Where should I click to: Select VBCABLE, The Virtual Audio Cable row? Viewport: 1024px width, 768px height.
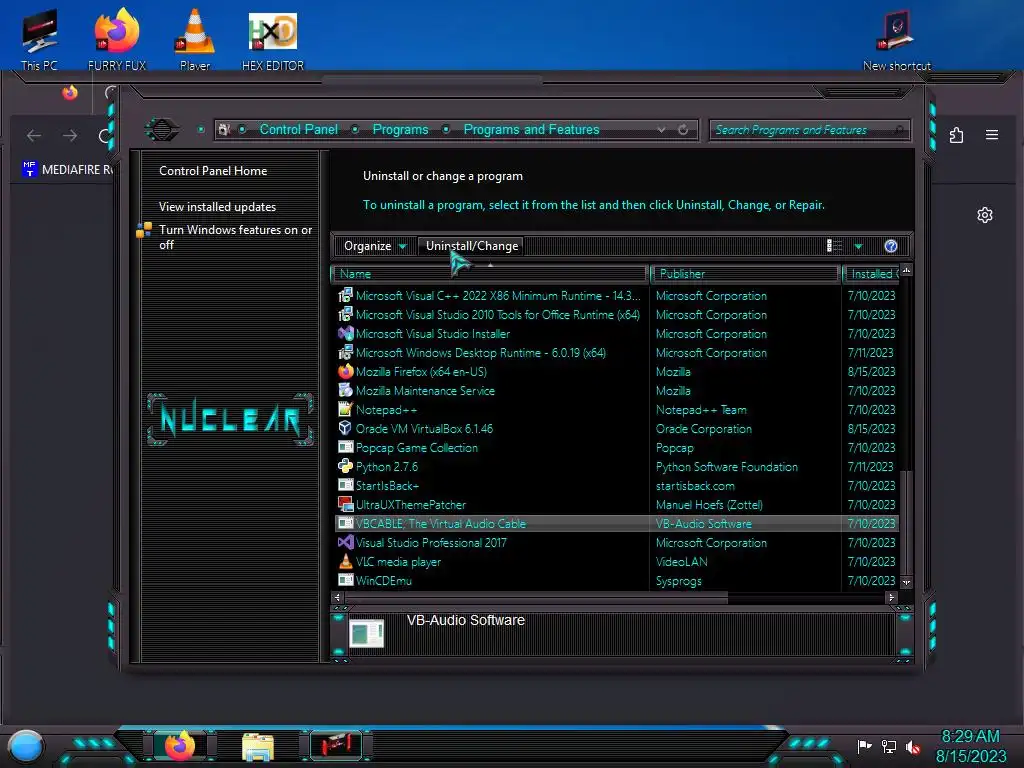tap(616, 523)
